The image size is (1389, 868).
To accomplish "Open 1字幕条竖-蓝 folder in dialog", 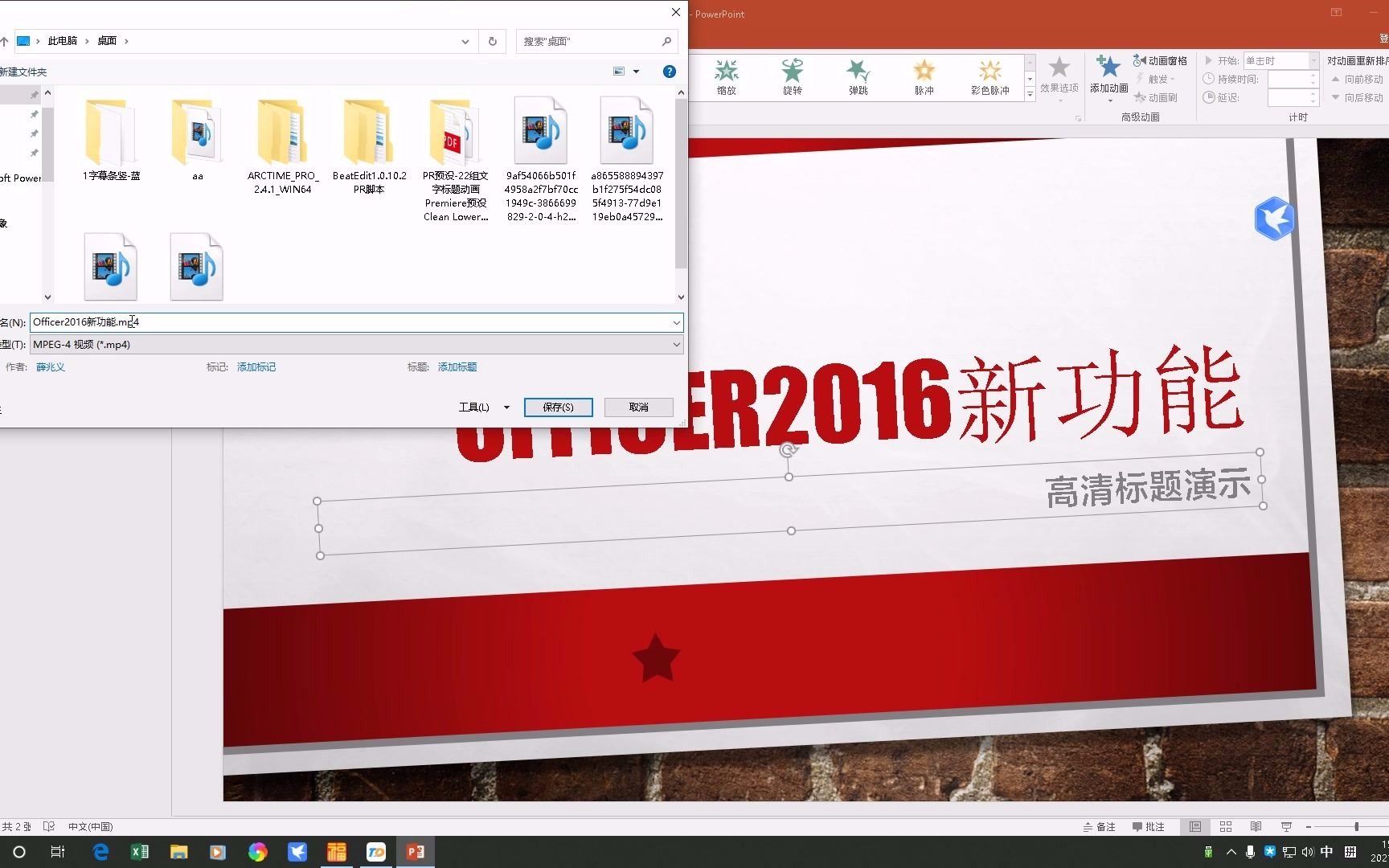I will point(111,140).
